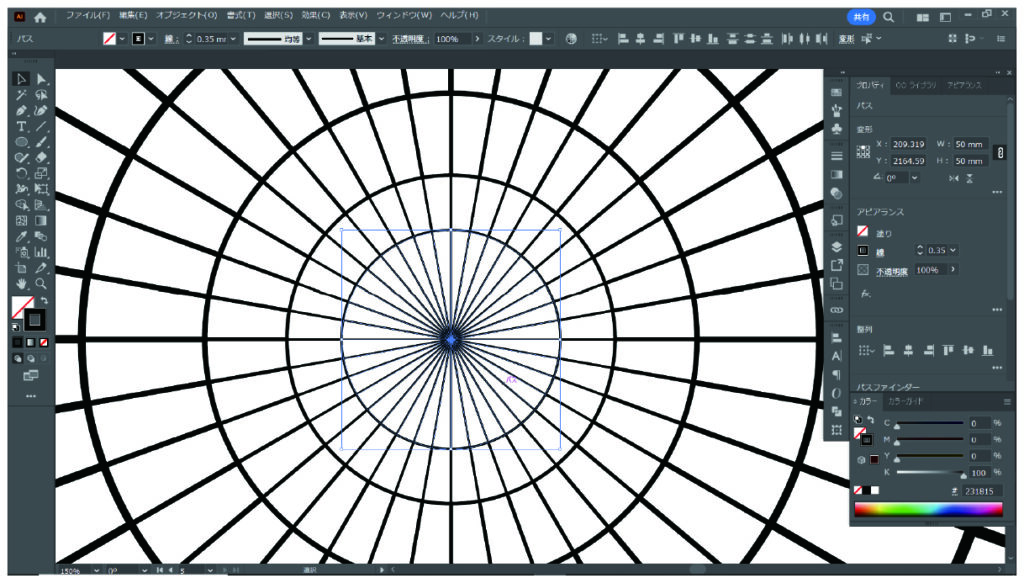Flip horizontally icon in Transform section
The width and height of the screenshot is (1024, 583).
click(953, 178)
